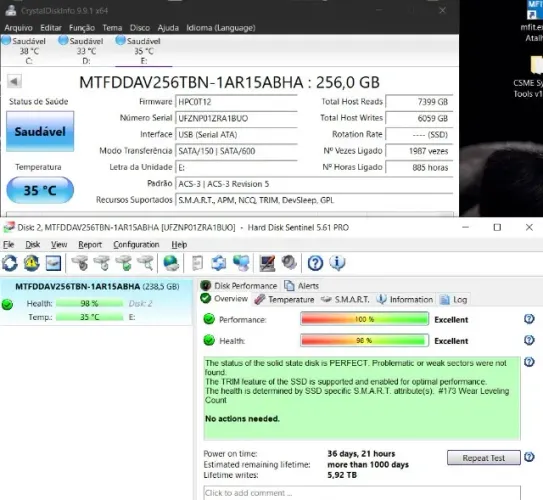This screenshot has width=543, height=500.
Task: Select drive D: Saudável status entry
Action: [82, 51]
